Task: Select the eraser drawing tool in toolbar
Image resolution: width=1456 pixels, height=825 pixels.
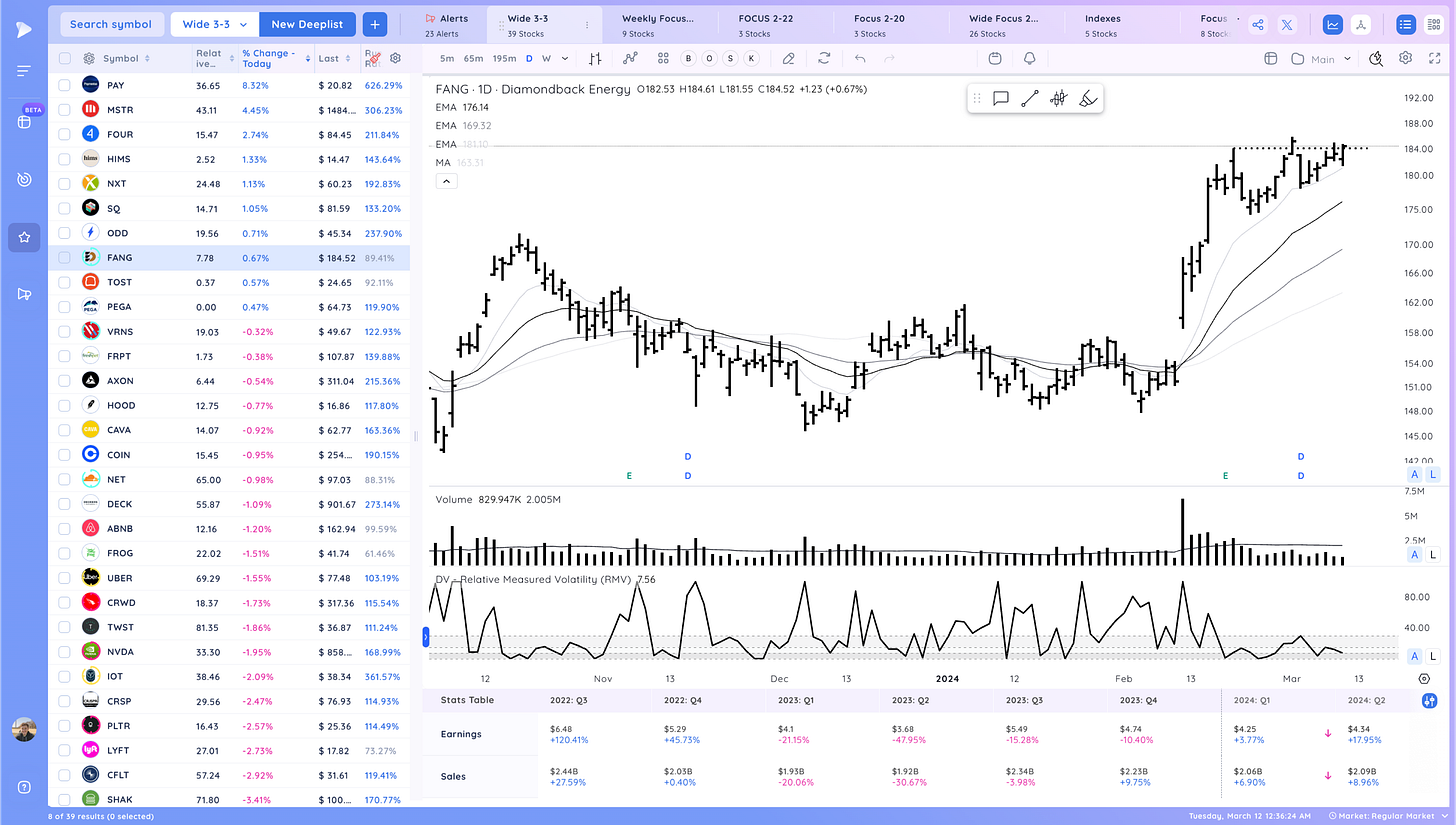Action: pos(789,59)
